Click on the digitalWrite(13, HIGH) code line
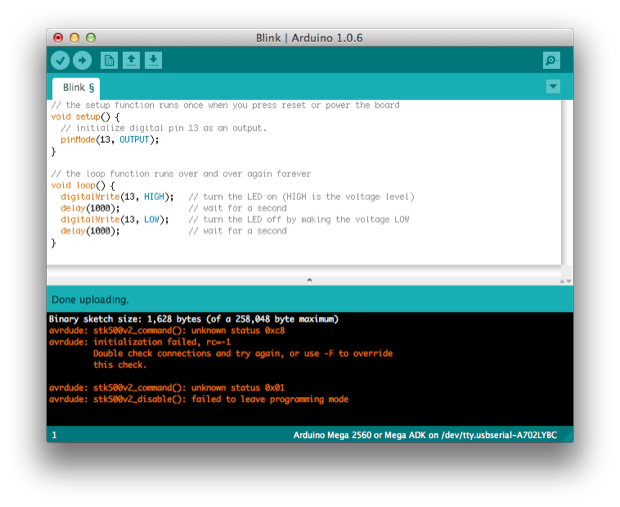The image size is (620, 507). coord(117,197)
